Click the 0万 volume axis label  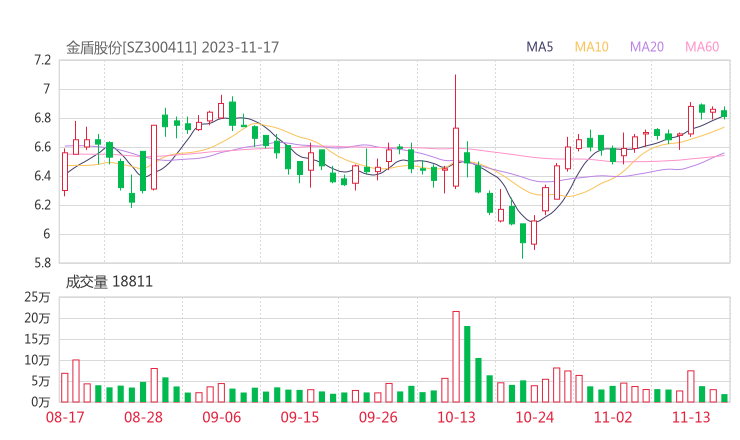41,402
